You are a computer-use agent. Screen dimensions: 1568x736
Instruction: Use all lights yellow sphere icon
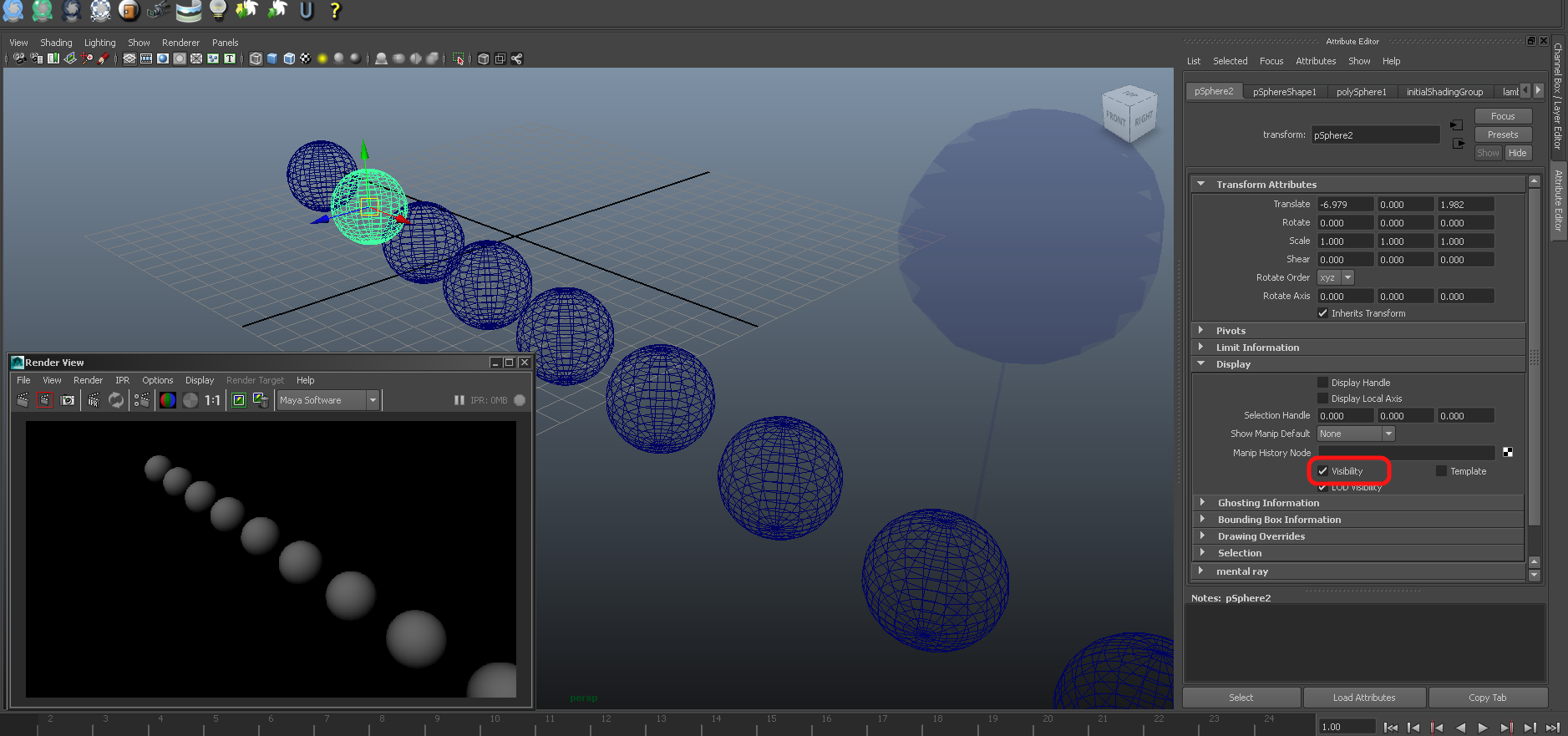point(322,58)
